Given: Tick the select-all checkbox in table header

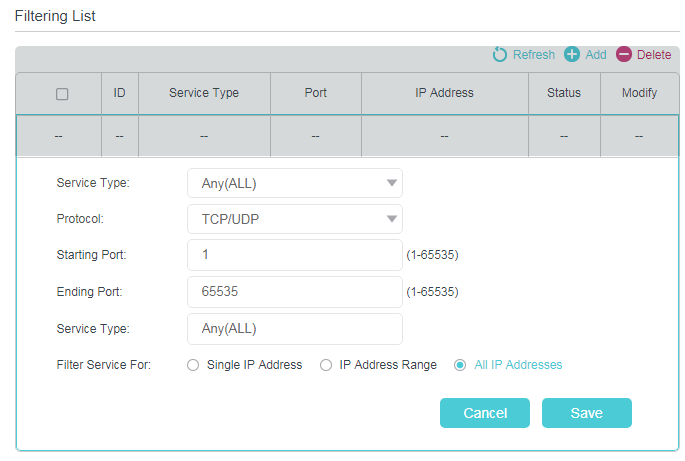Looking at the screenshot, I should [x=62, y=94].
